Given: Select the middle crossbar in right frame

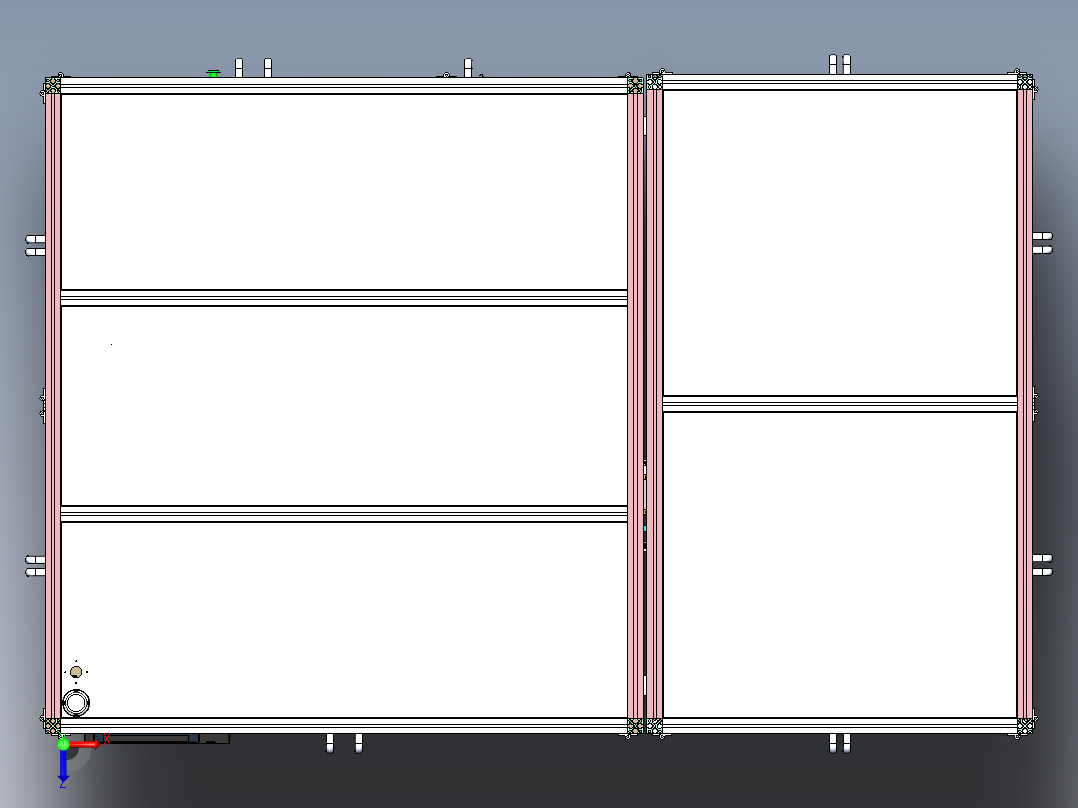Looking at the screenshot, I should [839, 404].
